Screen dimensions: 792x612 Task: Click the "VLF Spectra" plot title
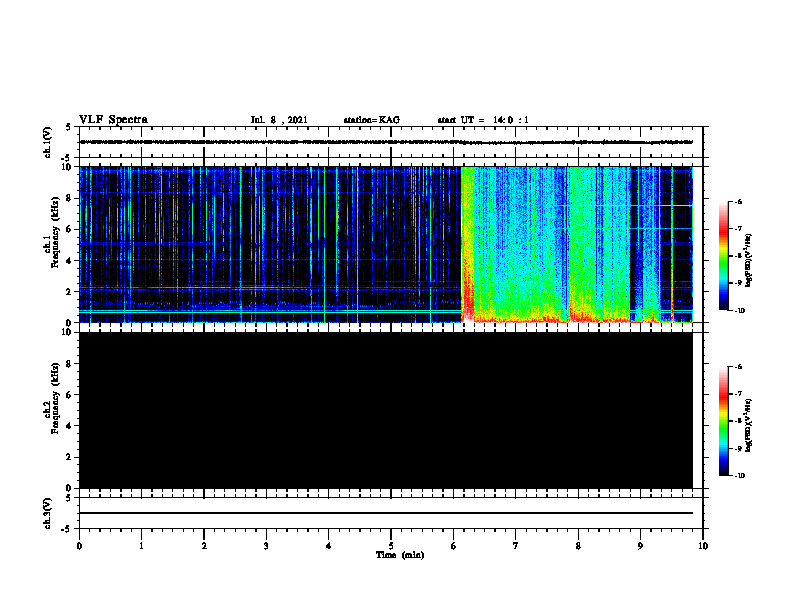pyautogui.click(x=113, y=119)
